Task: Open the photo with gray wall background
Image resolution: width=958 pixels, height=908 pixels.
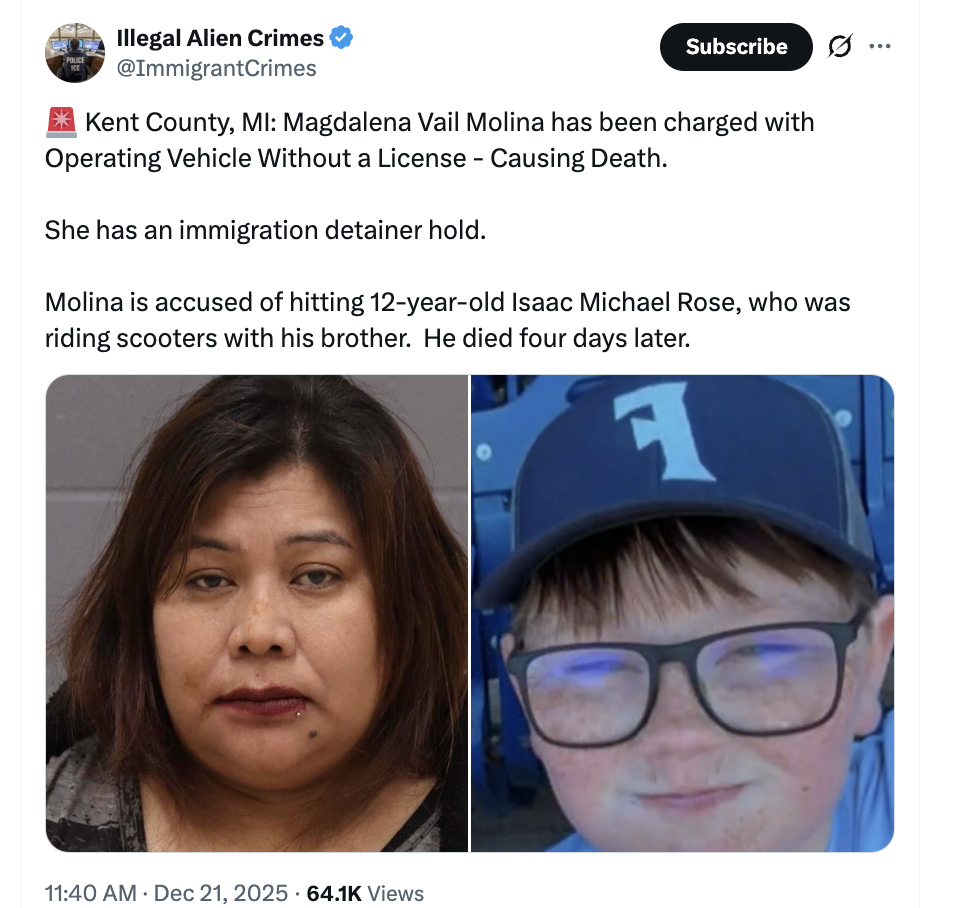Action: (257, 613)
